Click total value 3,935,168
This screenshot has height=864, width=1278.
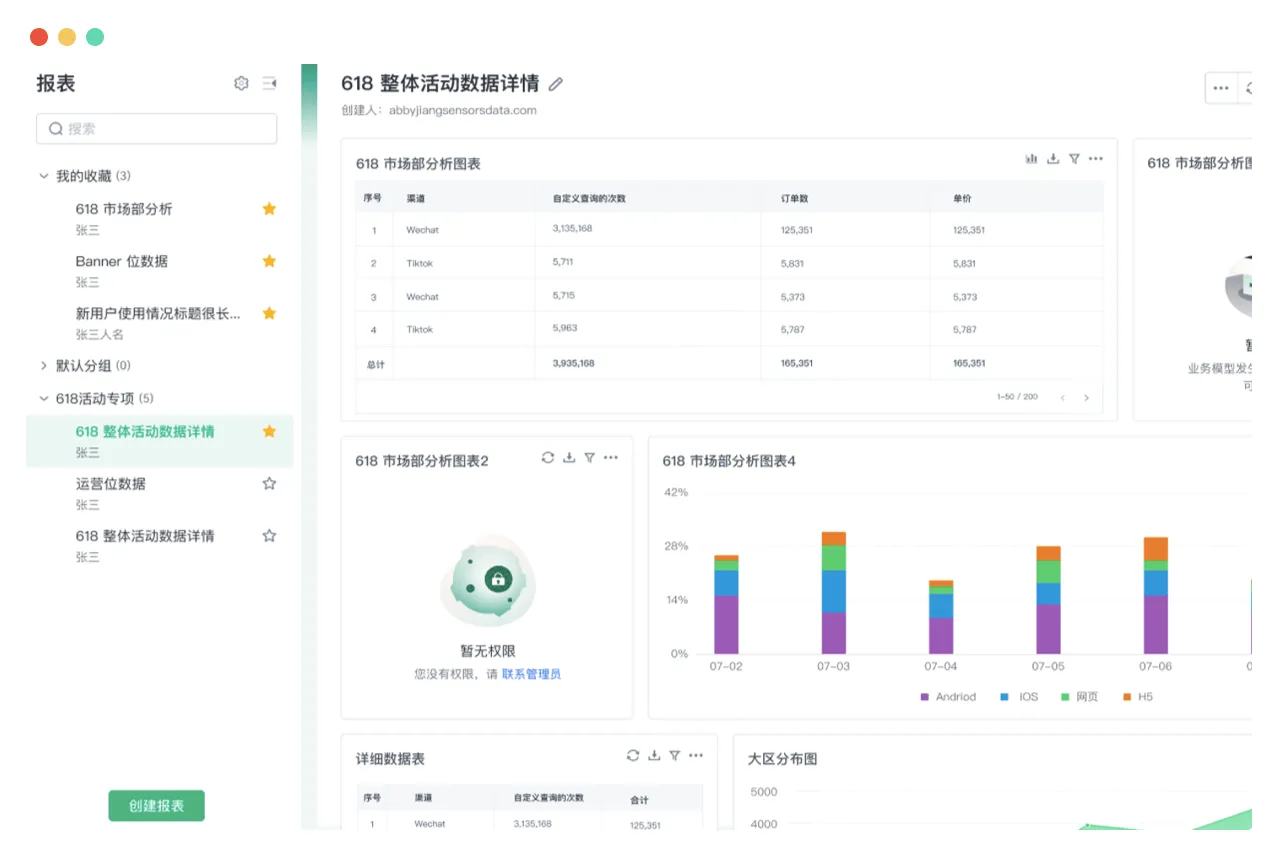point(573,363)
